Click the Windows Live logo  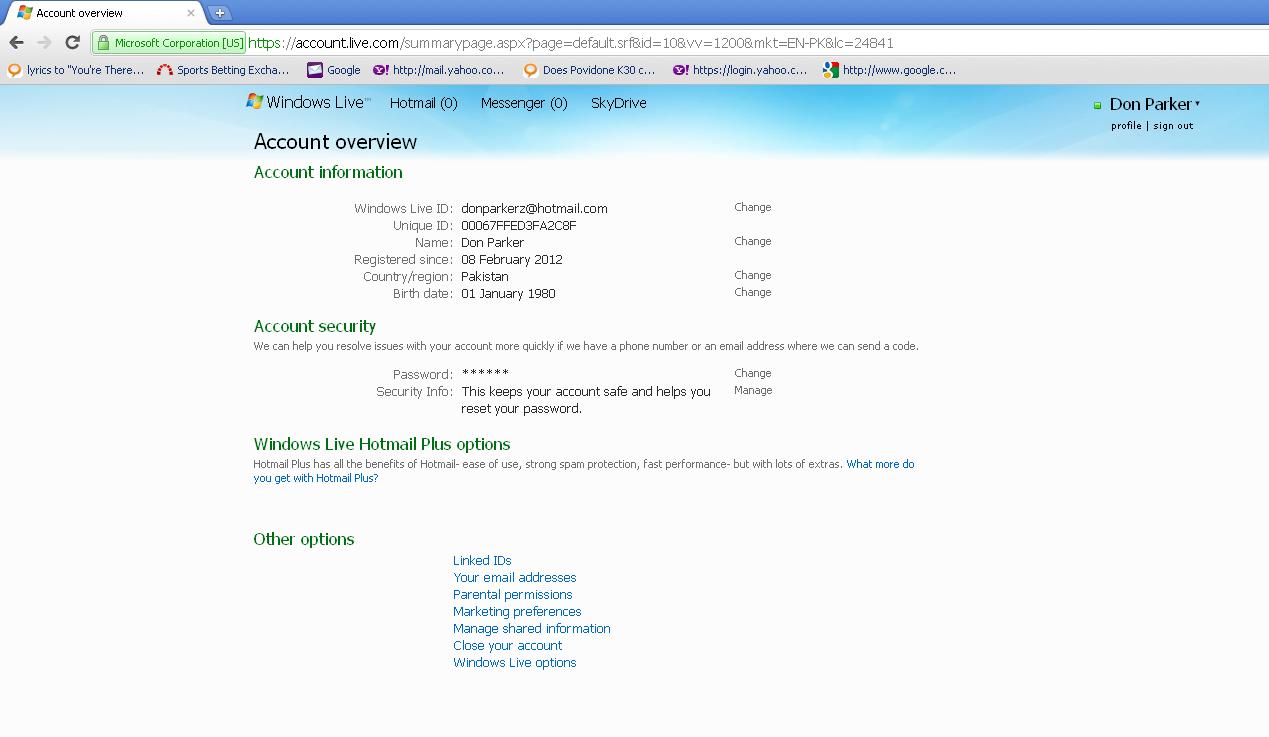[308, 102]
